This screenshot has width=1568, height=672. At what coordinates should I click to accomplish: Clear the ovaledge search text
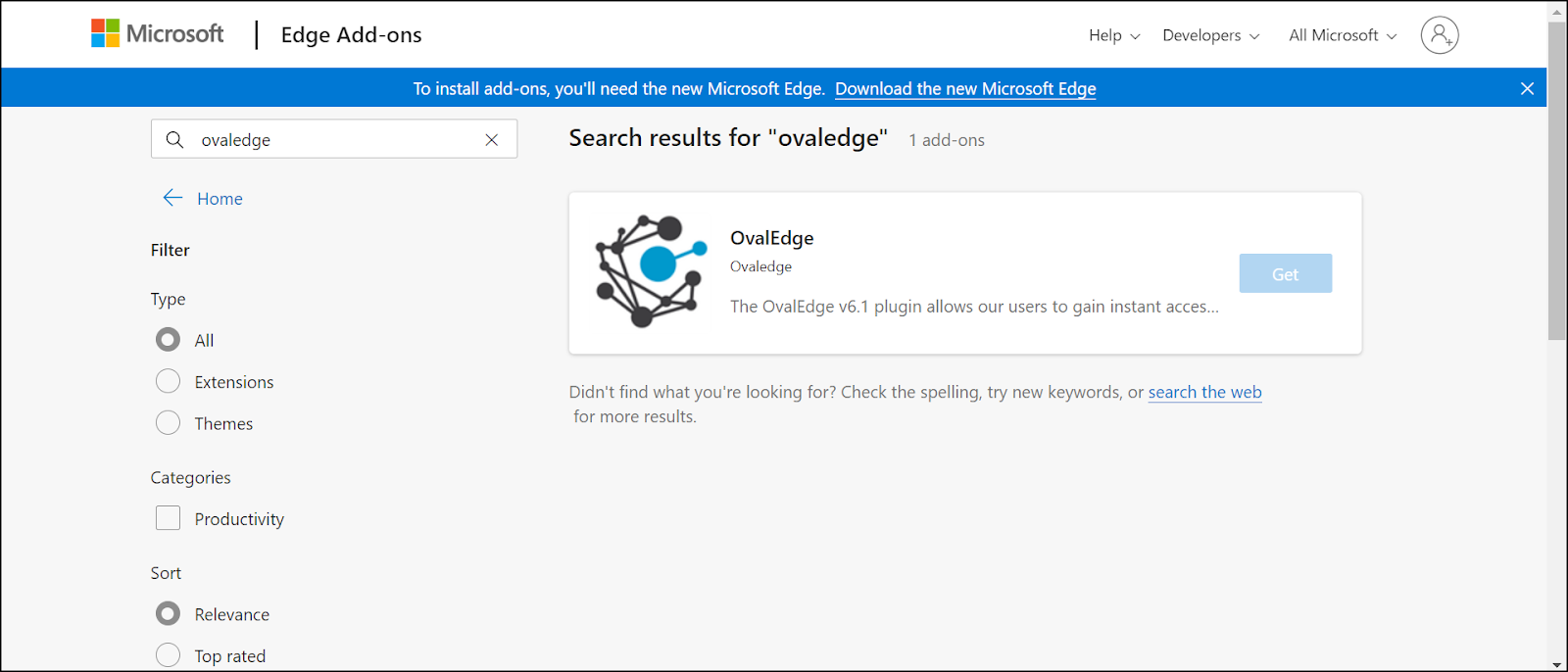coord(492,140)
